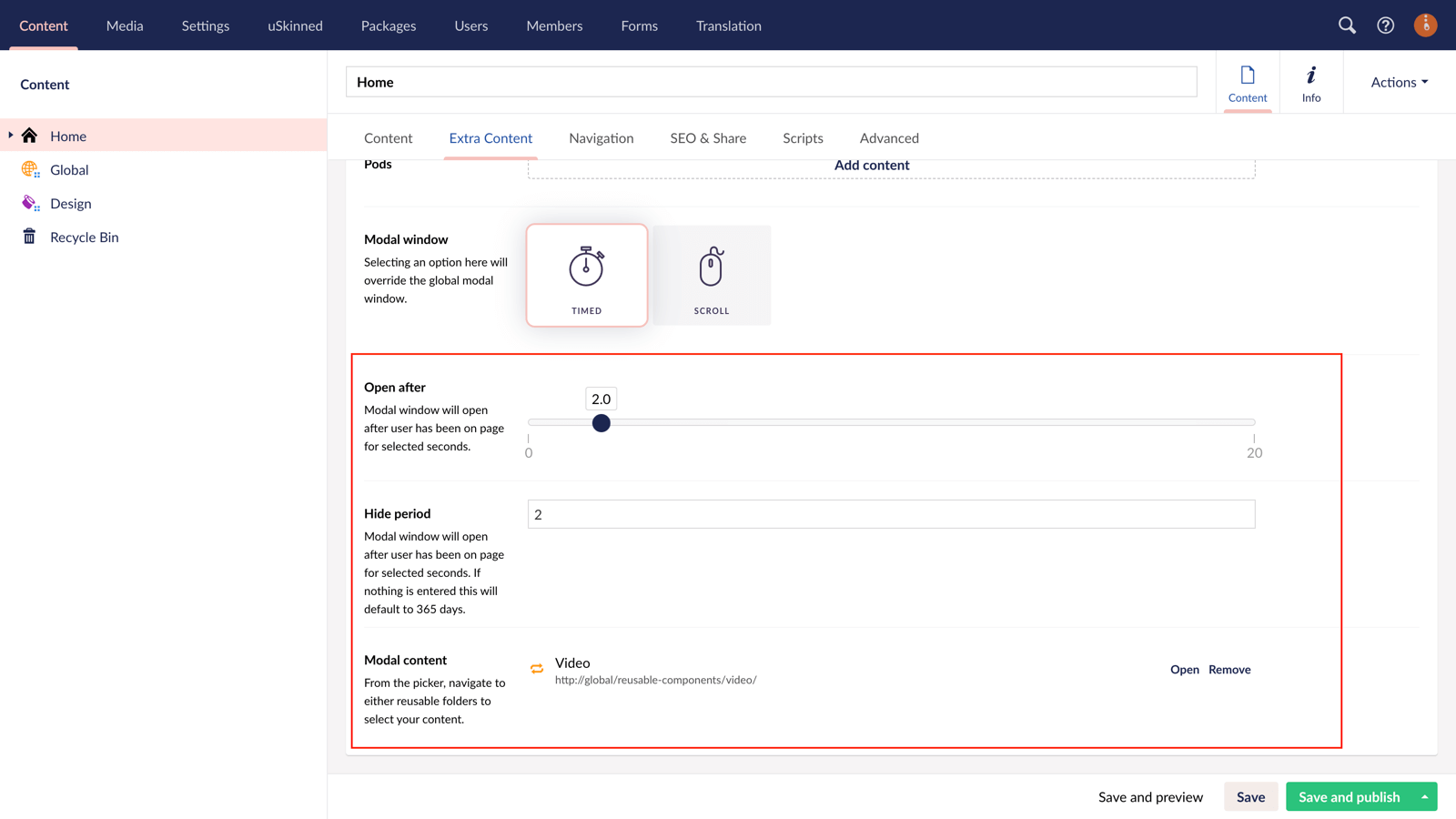Select the Home house icon in the sidebar
1456x819 pixels.
coord(30,136)
